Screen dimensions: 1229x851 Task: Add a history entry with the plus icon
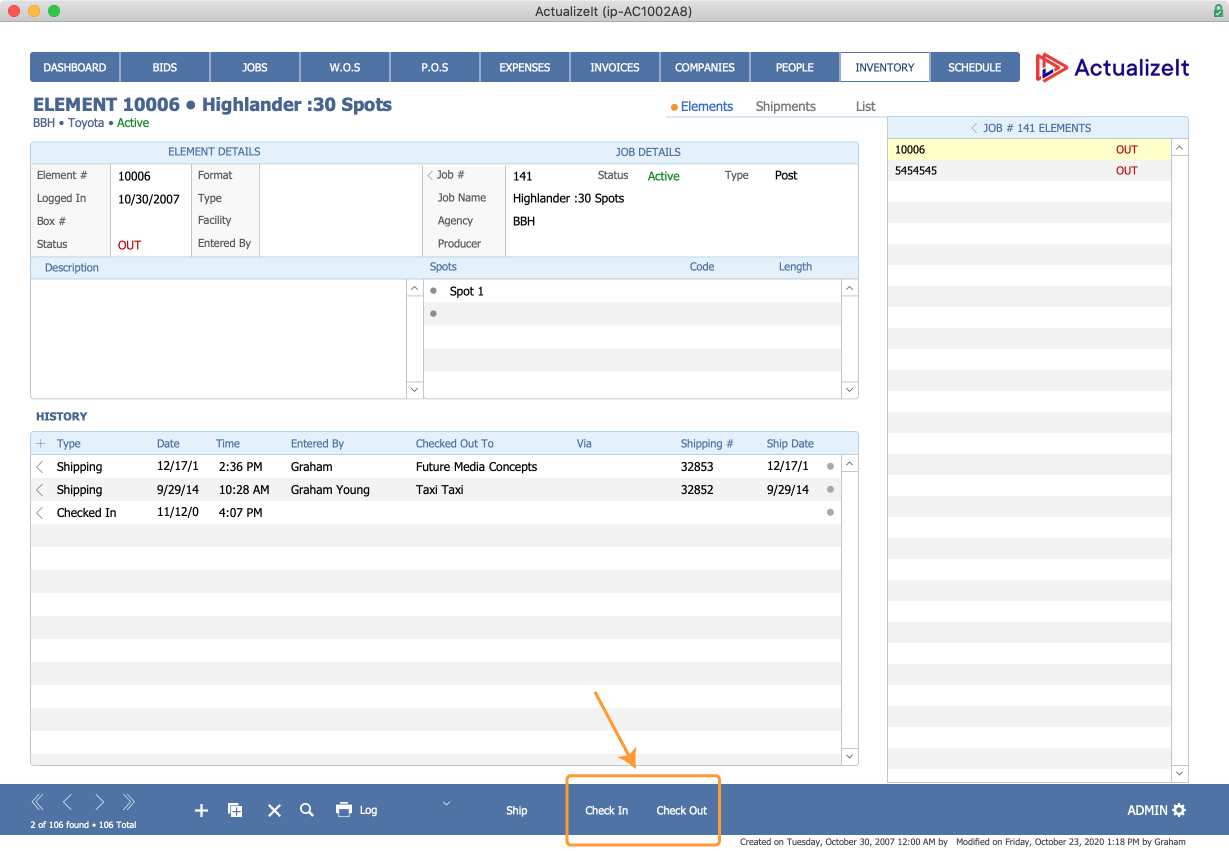[x=40, y=443]
